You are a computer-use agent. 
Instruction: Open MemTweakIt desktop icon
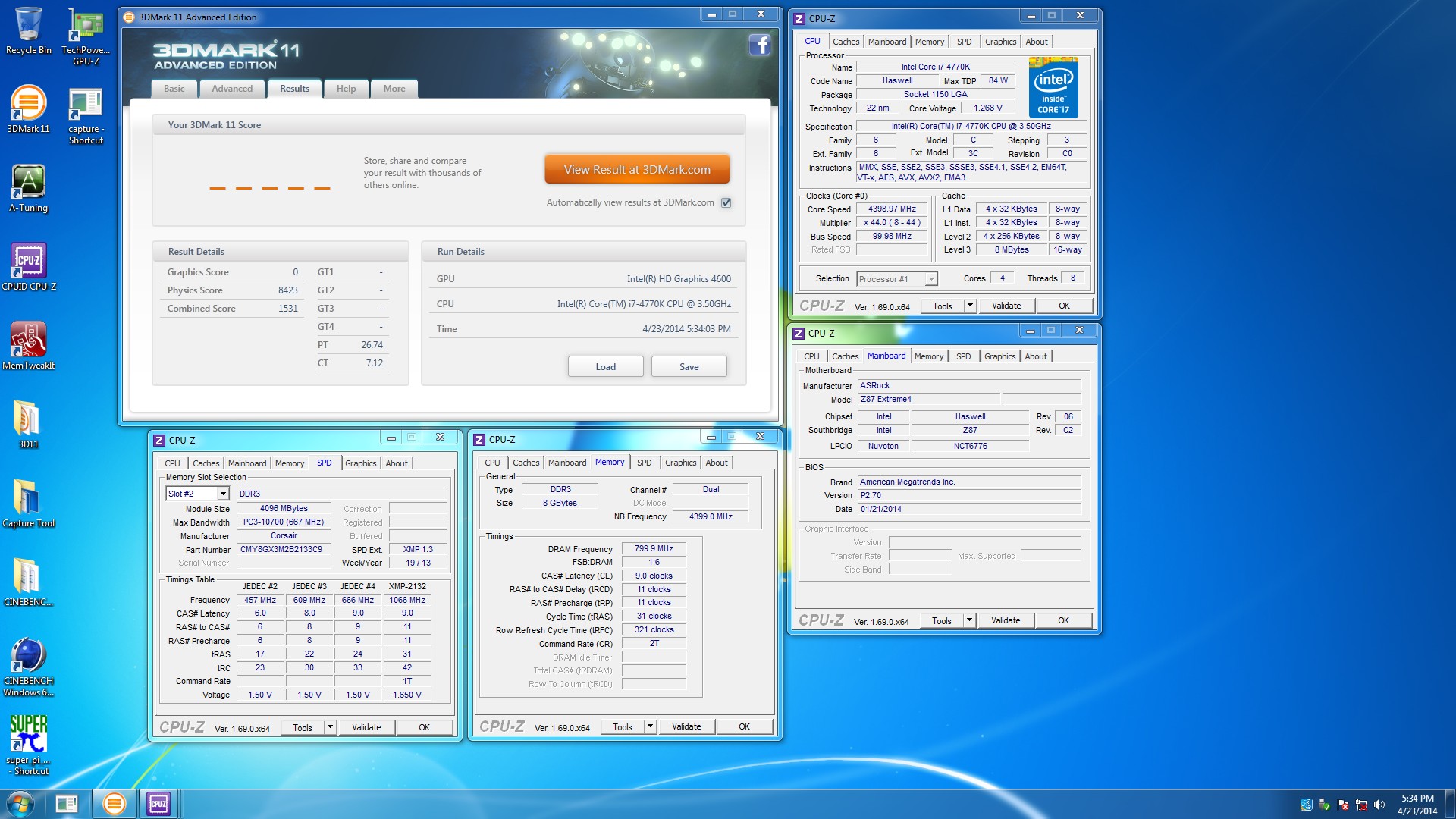coord(28,346)
